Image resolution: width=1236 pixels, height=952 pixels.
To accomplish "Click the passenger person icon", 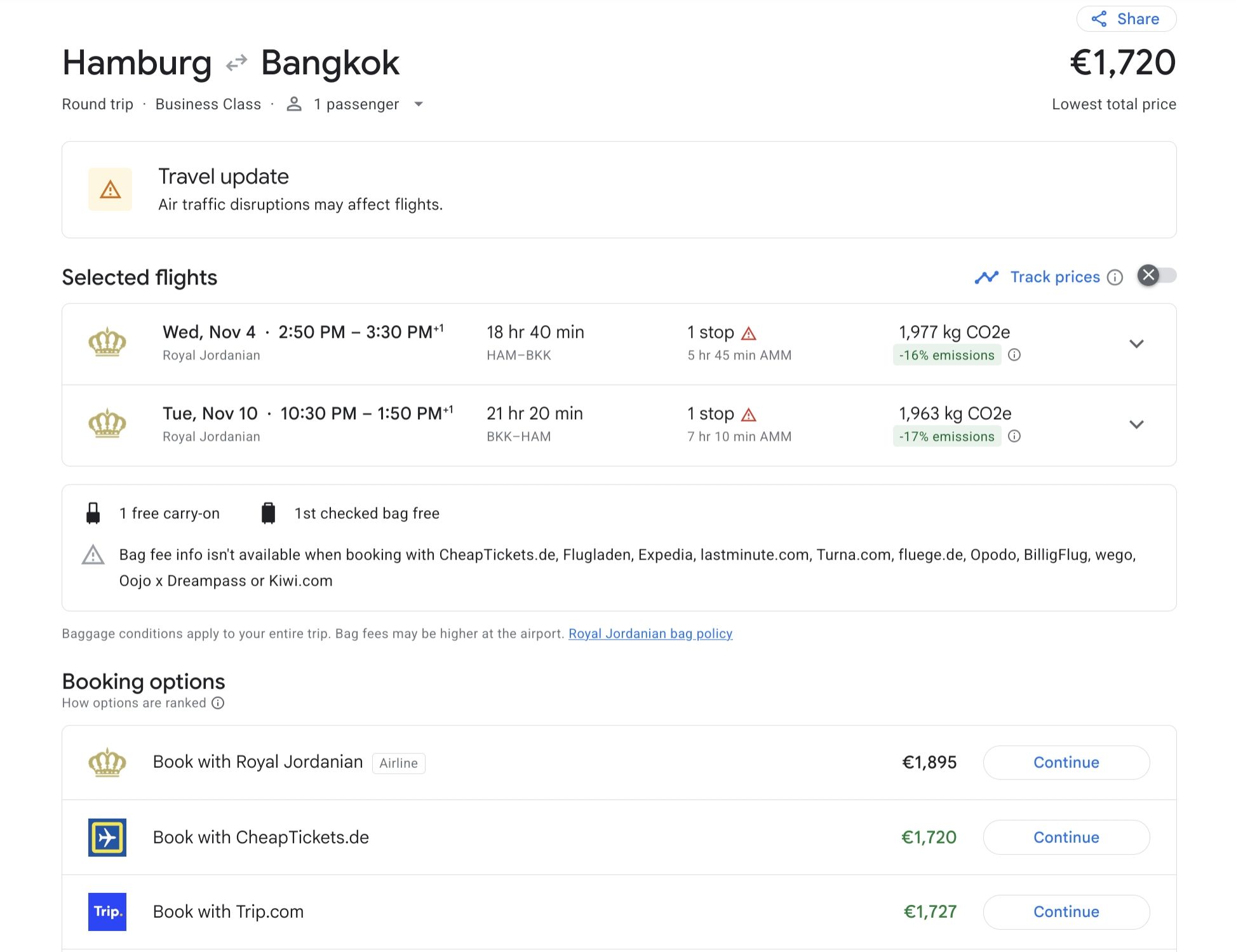I will tap(293, 104).
